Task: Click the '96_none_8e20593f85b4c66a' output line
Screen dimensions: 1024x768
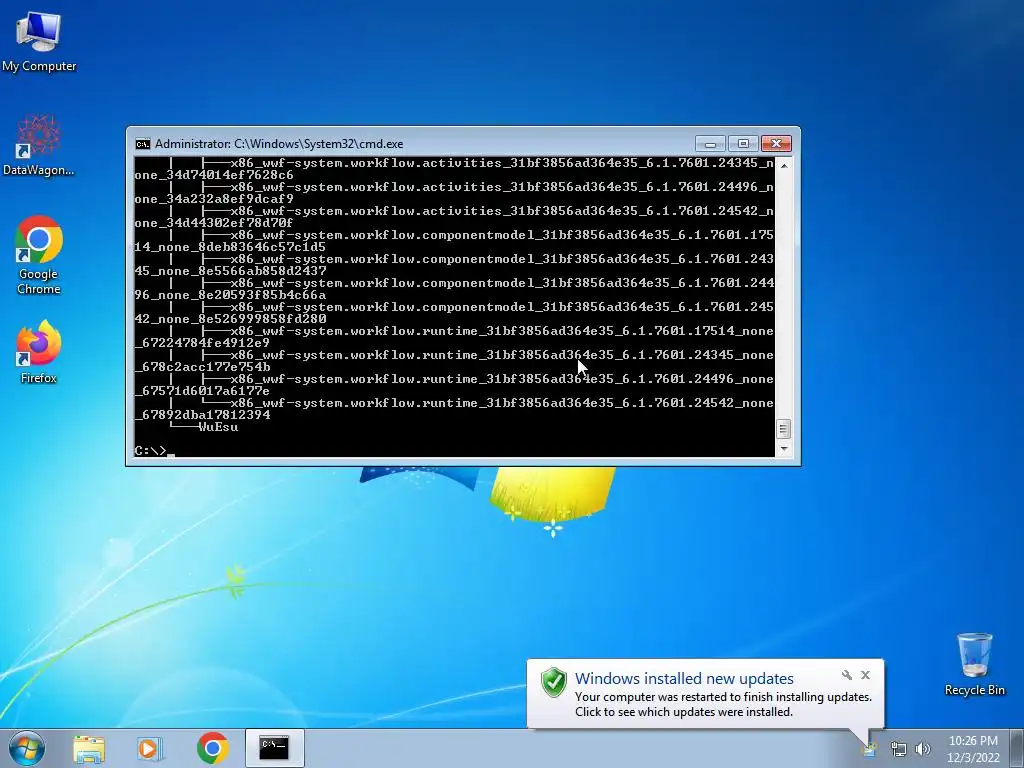Action: pyautogui.click(x=231, y=295)
